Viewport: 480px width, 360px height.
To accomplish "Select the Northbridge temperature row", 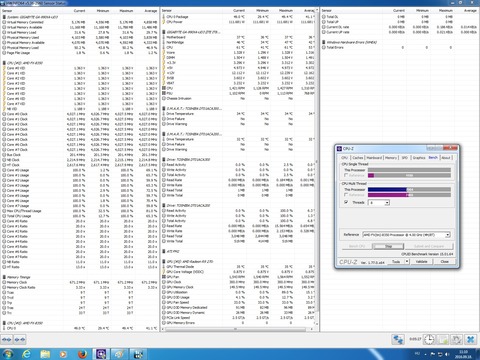I will pos(238,42).
